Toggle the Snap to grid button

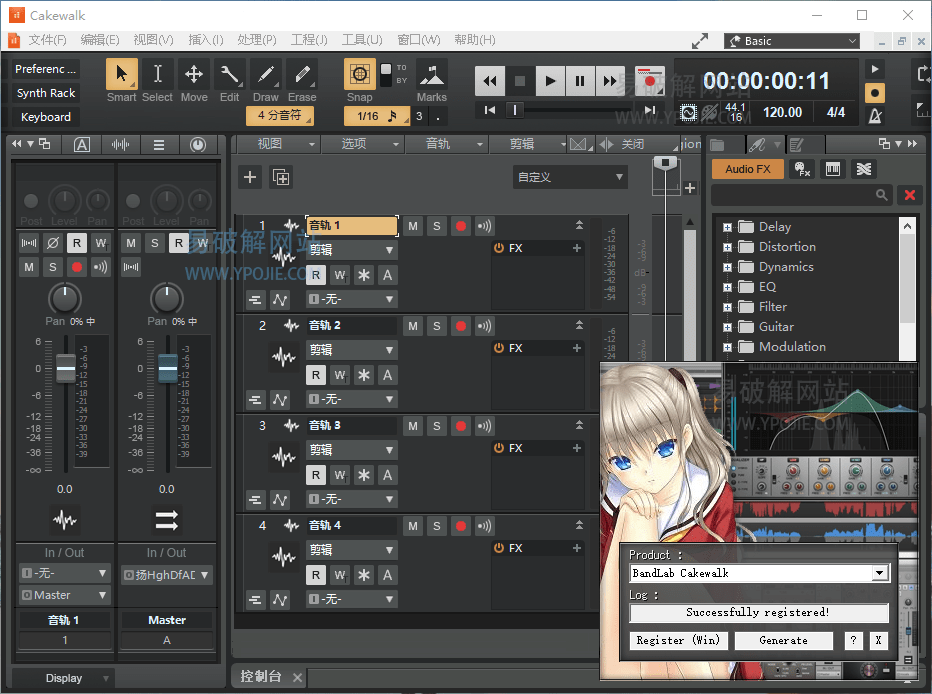360,75
